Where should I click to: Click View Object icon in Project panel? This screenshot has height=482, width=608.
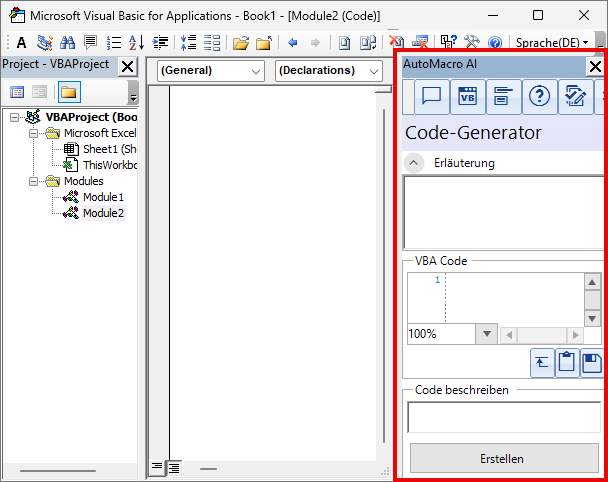[x=40, y=92]
